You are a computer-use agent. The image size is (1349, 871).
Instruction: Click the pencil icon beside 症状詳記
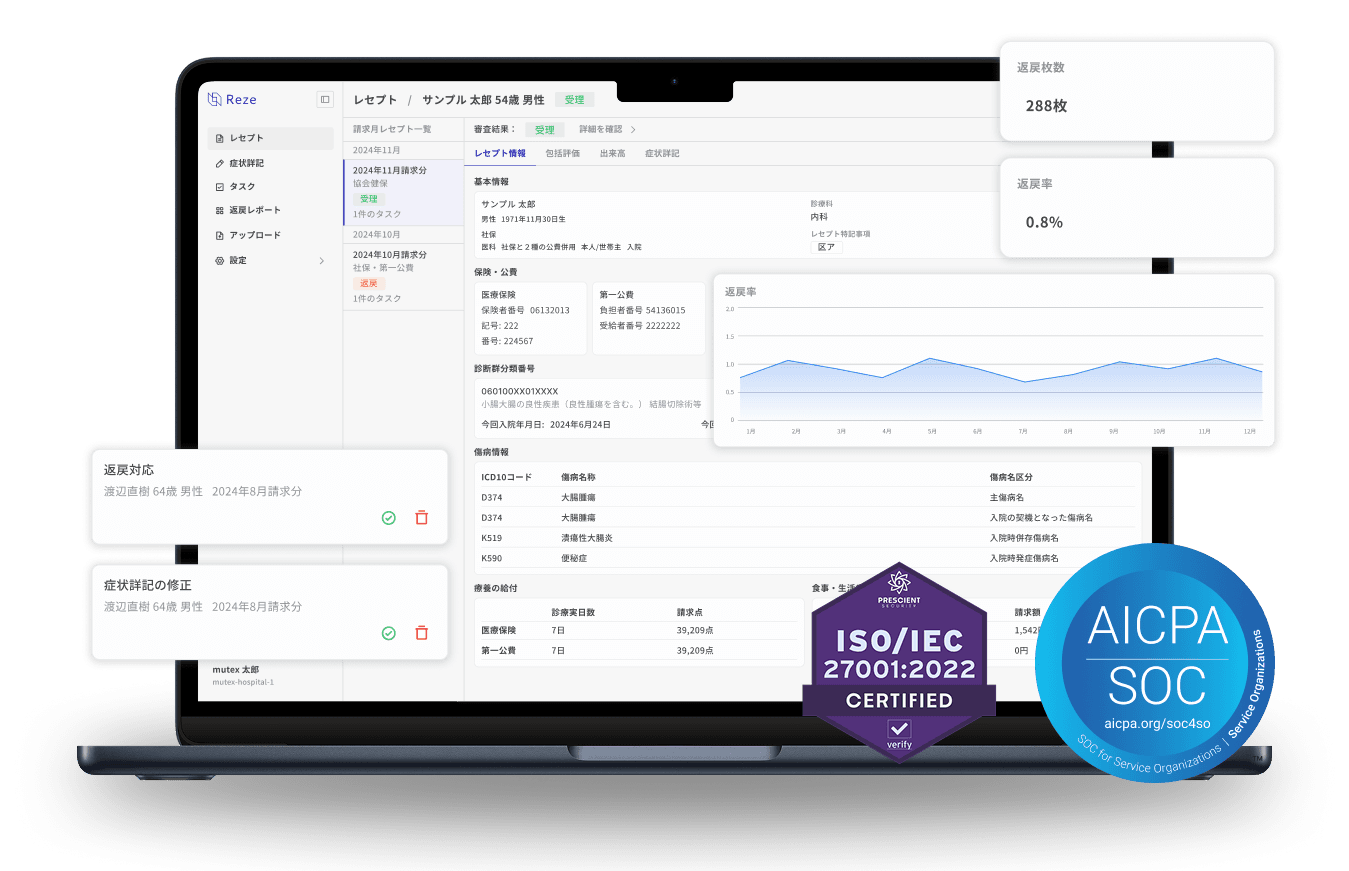click(220, 163)
